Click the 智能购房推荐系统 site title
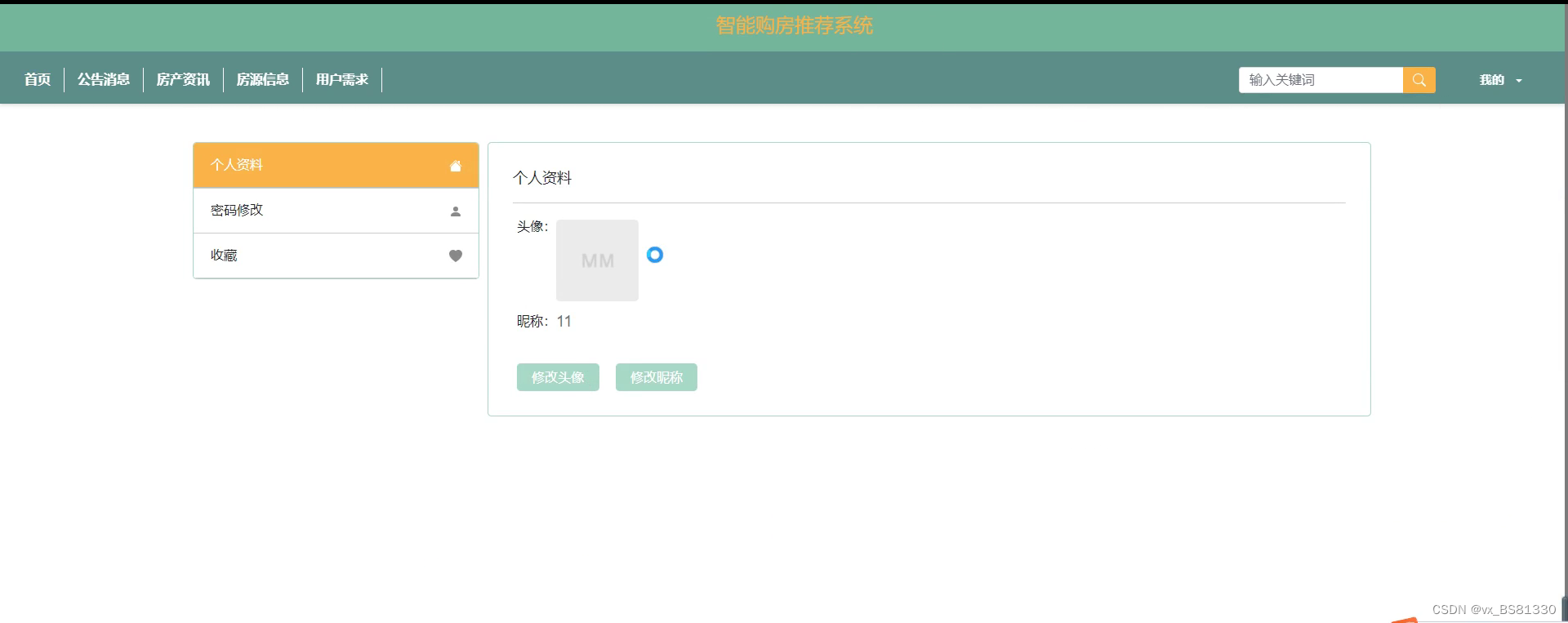The height and width of the screenshot is (623, 1568). point(794,26)
